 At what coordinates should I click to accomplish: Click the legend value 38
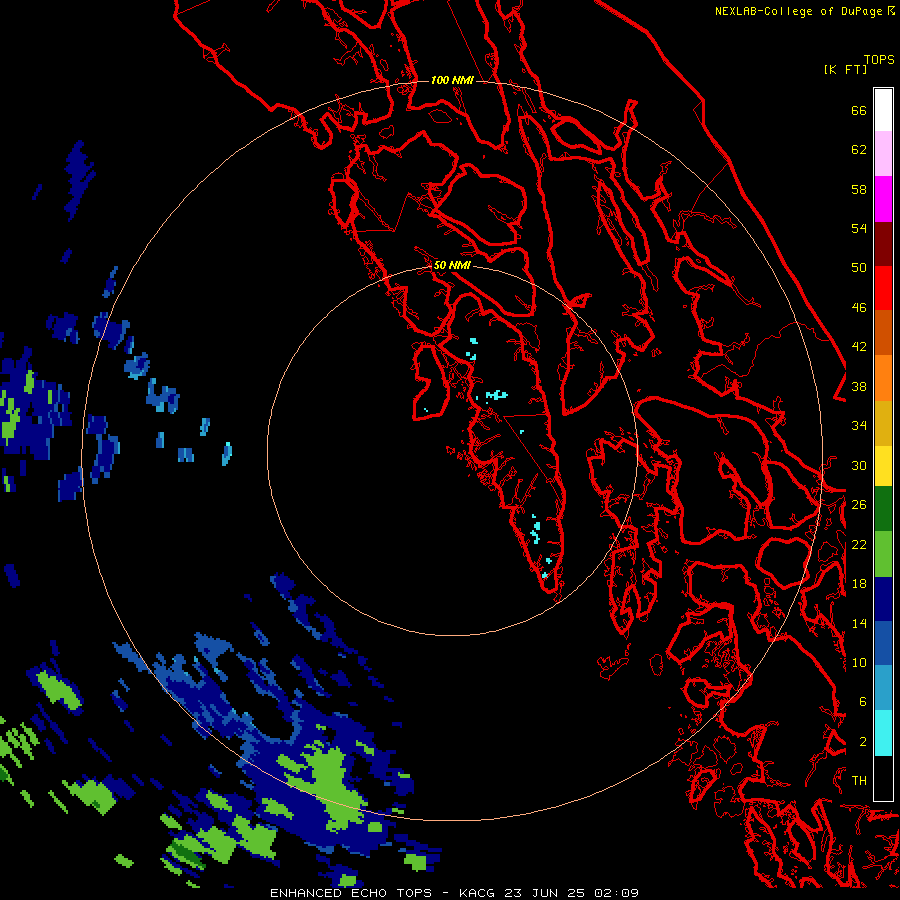pos(859,386)
